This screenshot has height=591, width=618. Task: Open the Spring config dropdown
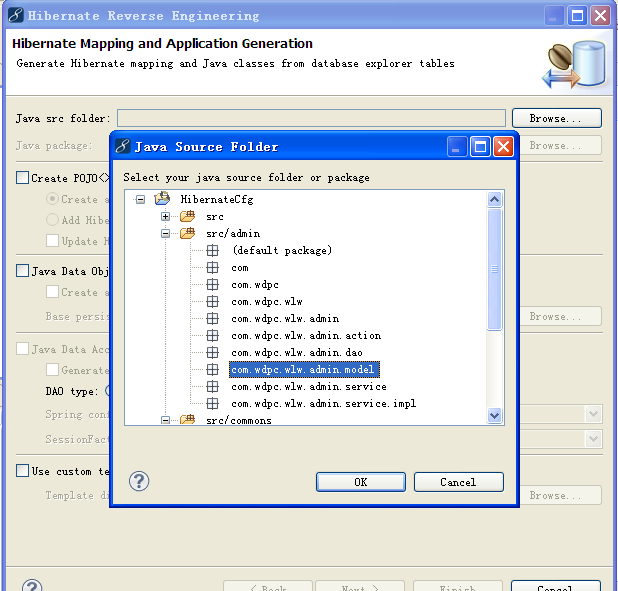pos(594,414)
